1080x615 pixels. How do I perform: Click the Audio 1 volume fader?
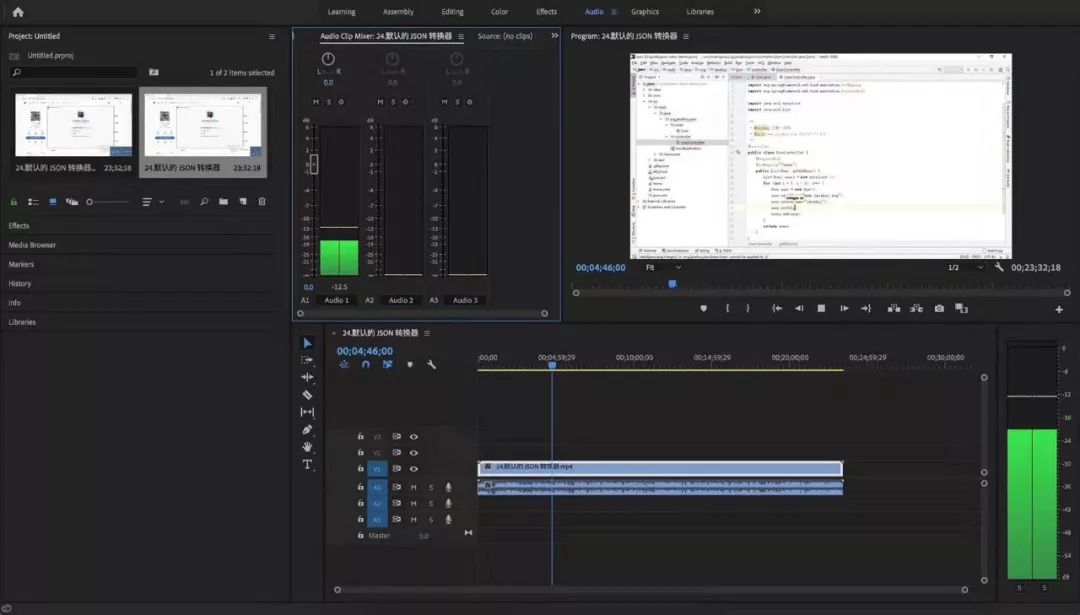point(313,164)
